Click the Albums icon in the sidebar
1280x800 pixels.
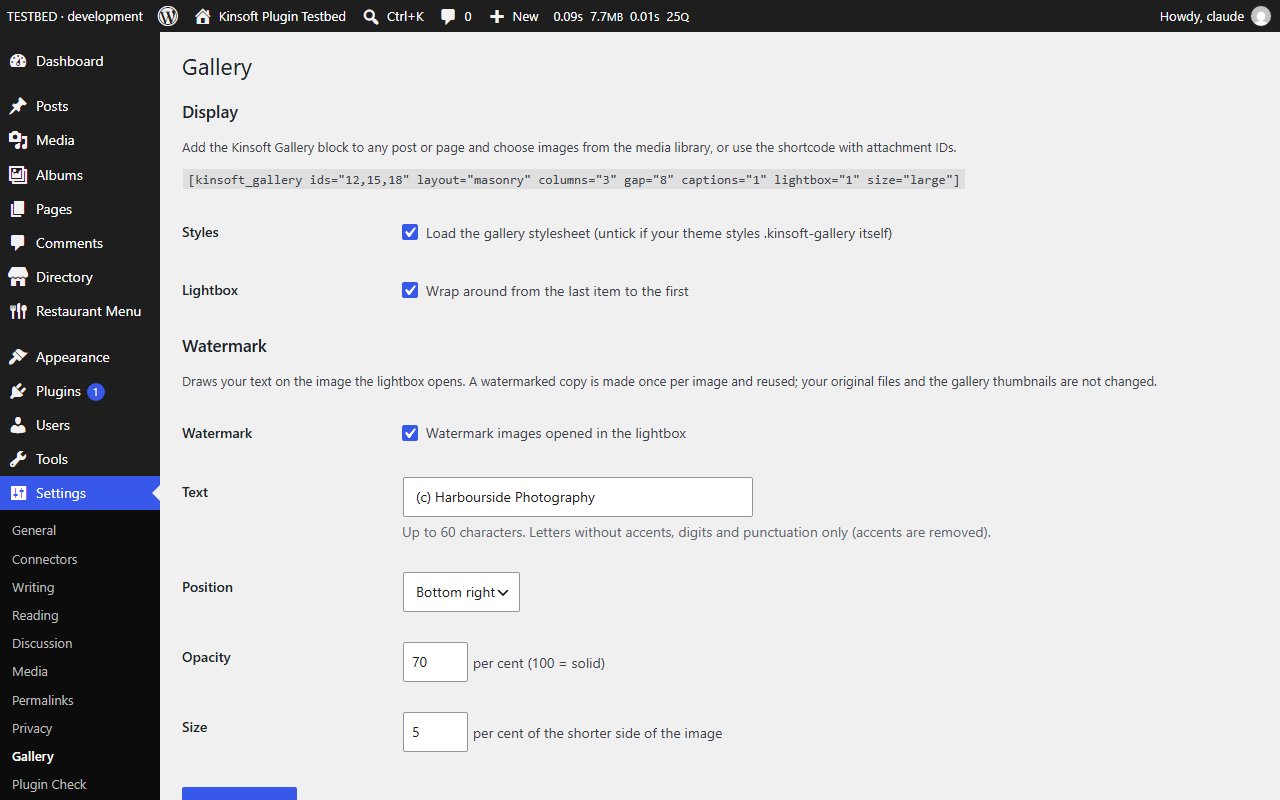point(18,174)
